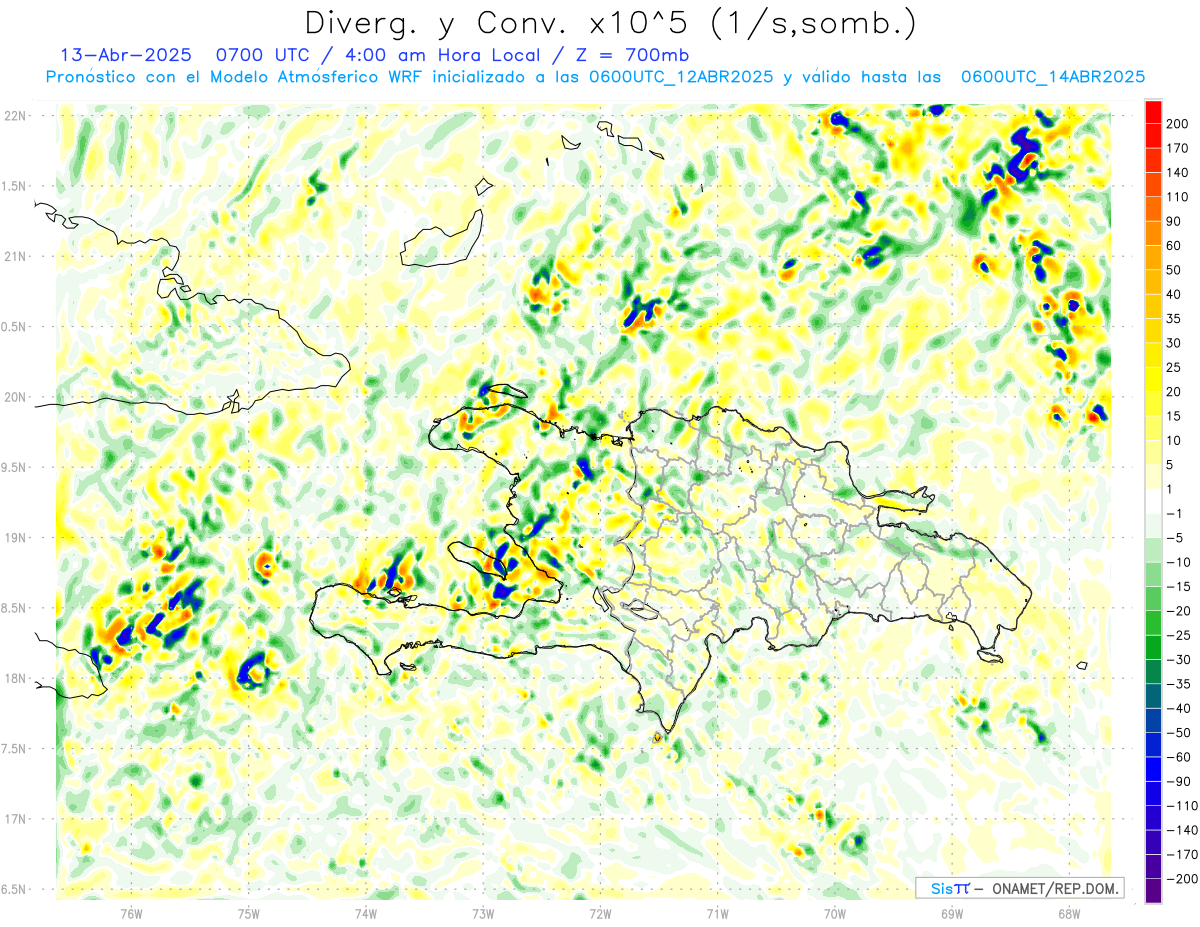Pick the yellow swatch between 20 and 25

coord(1153,379)
